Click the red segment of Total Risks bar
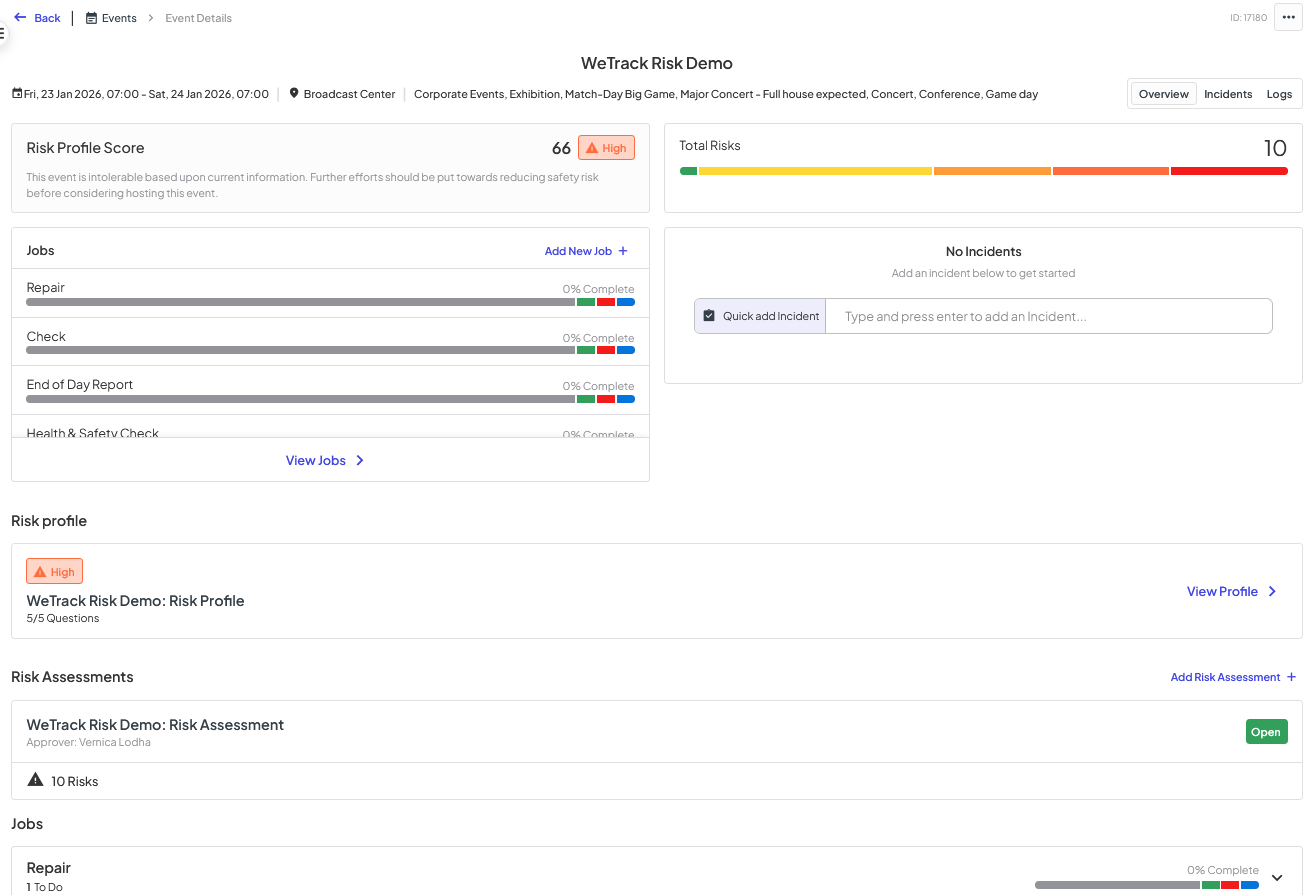Viewport: 1313px width, 895px height. 1229,171
